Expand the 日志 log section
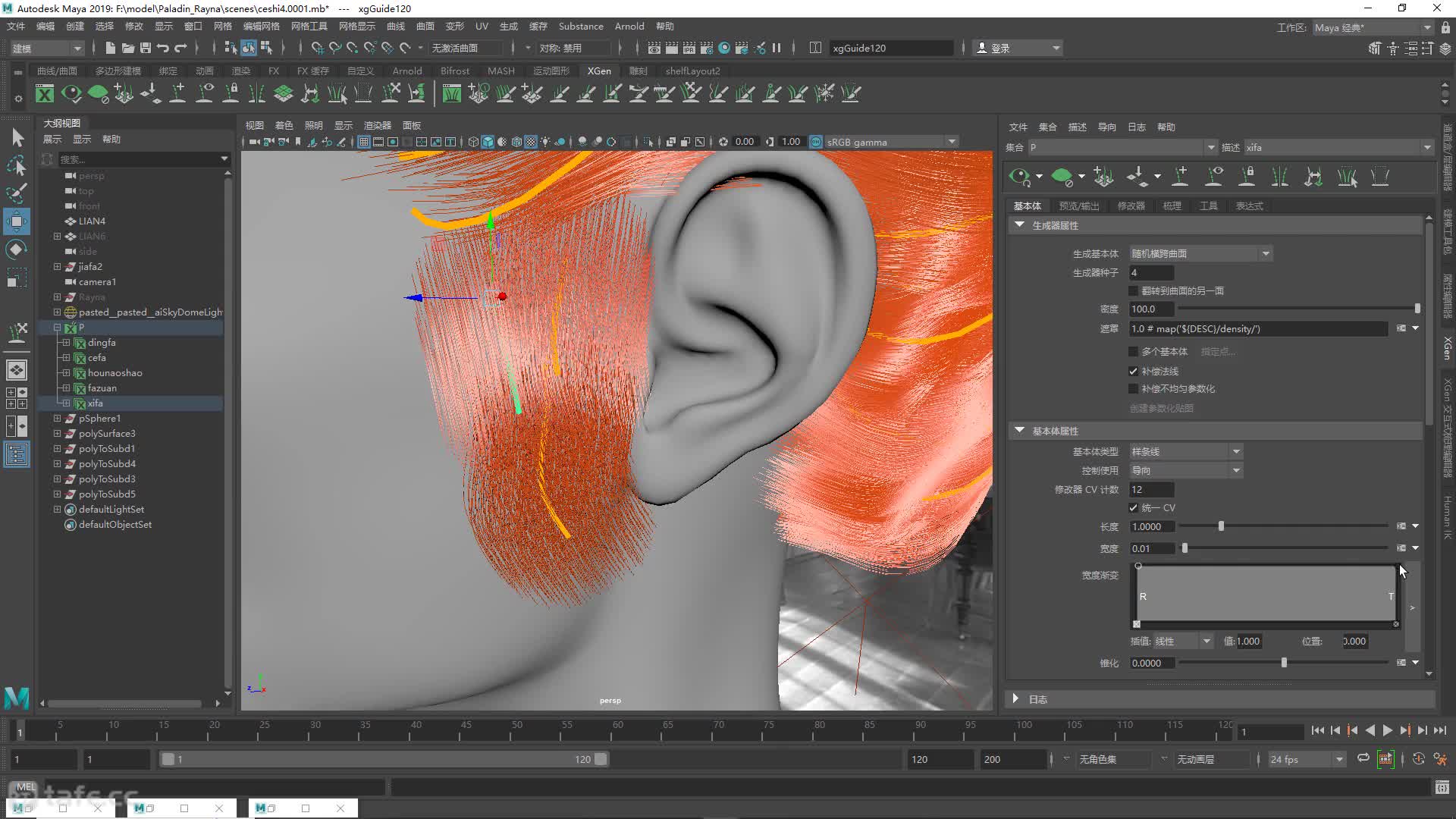Viewport: 1456px width, 819px height. pyautogui.click(x=1015, y=698)
